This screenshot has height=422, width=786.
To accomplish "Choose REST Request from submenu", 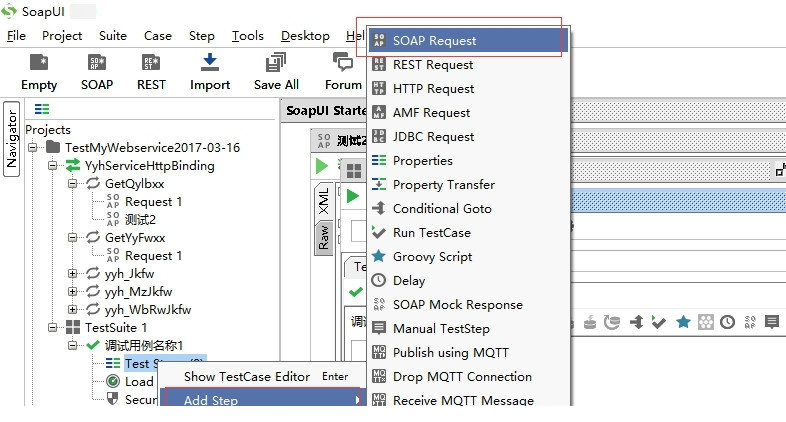I will pos(468,65).
